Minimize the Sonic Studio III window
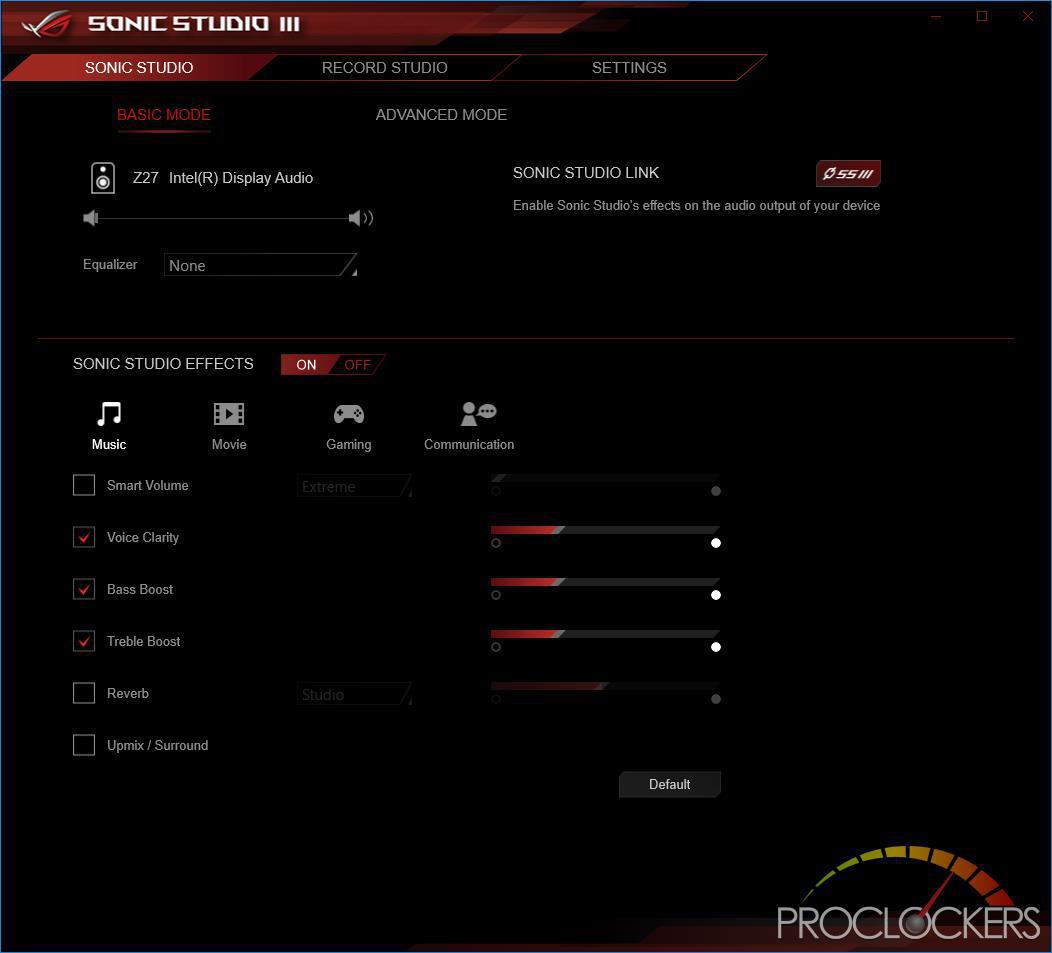This screenshot has height=953, width=1052. click(x=937, y=16)
